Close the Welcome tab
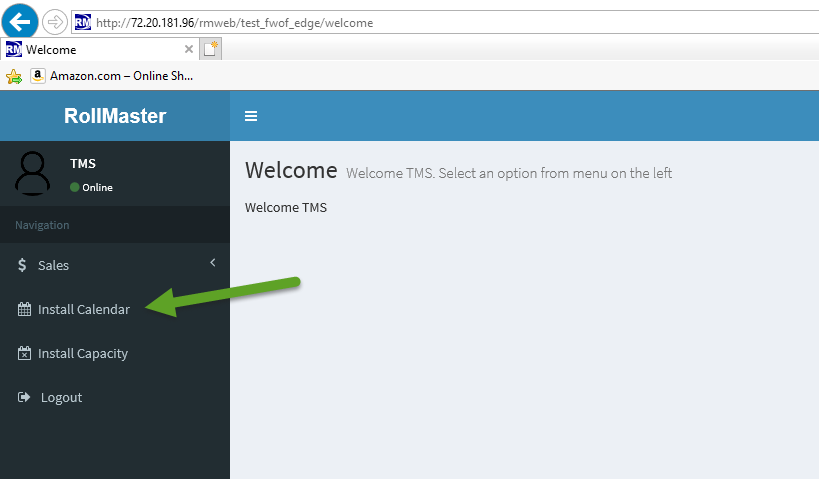 [189, 49]
